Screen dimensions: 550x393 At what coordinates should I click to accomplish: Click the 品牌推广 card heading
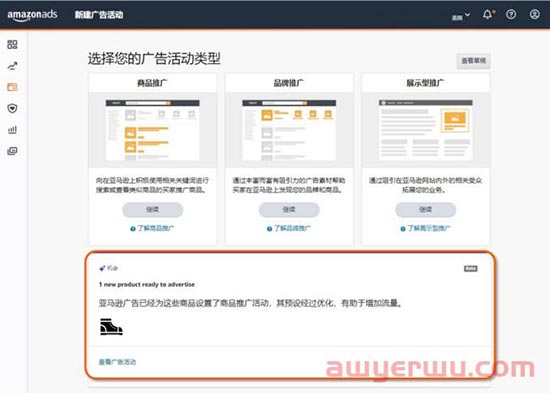(x=289, y=83)
